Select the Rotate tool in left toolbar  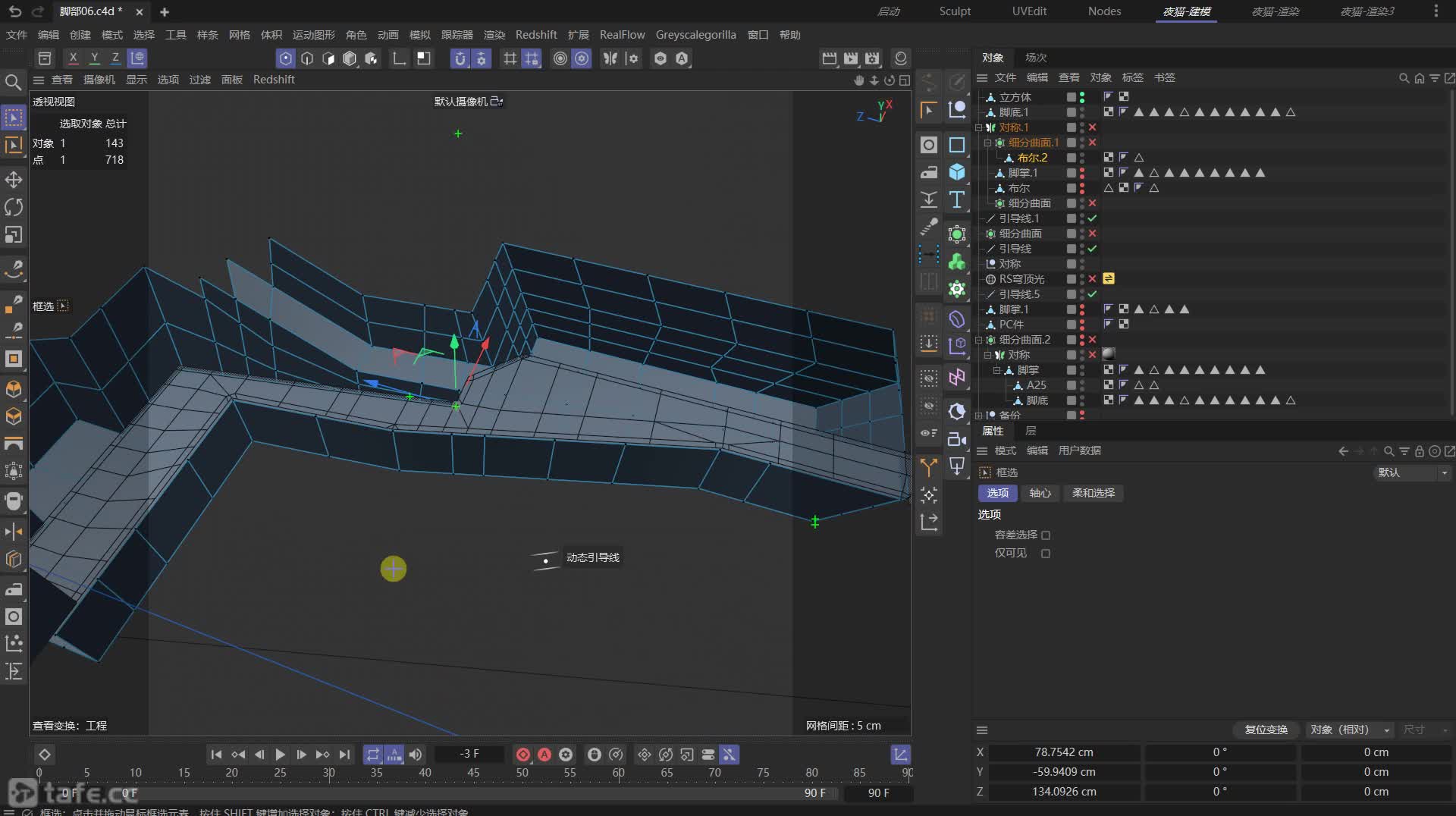coord(14,207)
